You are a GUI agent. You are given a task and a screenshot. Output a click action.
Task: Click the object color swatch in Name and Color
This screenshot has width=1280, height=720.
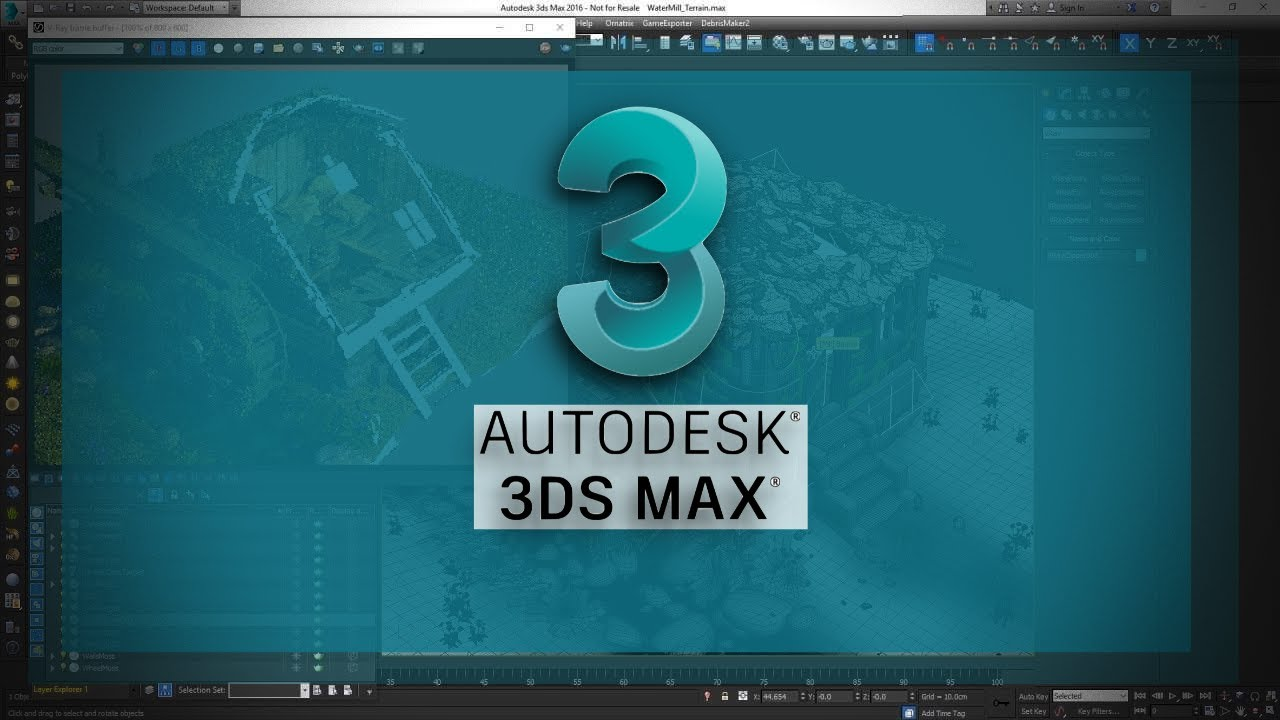point(1143,254)
